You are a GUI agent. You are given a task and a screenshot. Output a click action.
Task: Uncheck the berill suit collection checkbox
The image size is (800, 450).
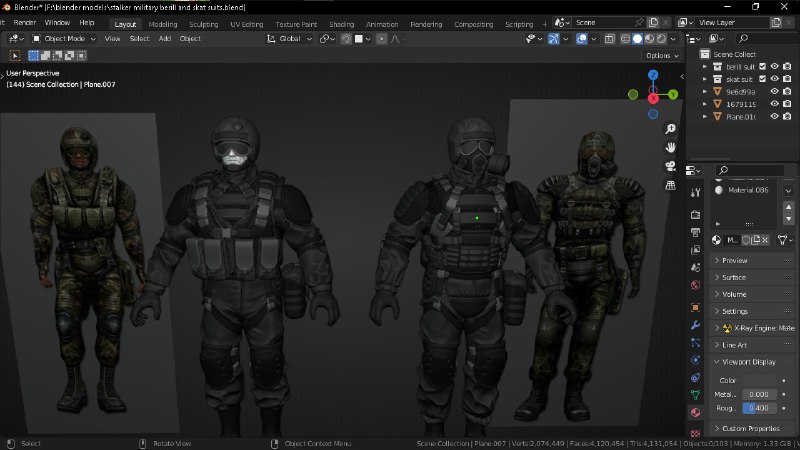coord(762,66)
